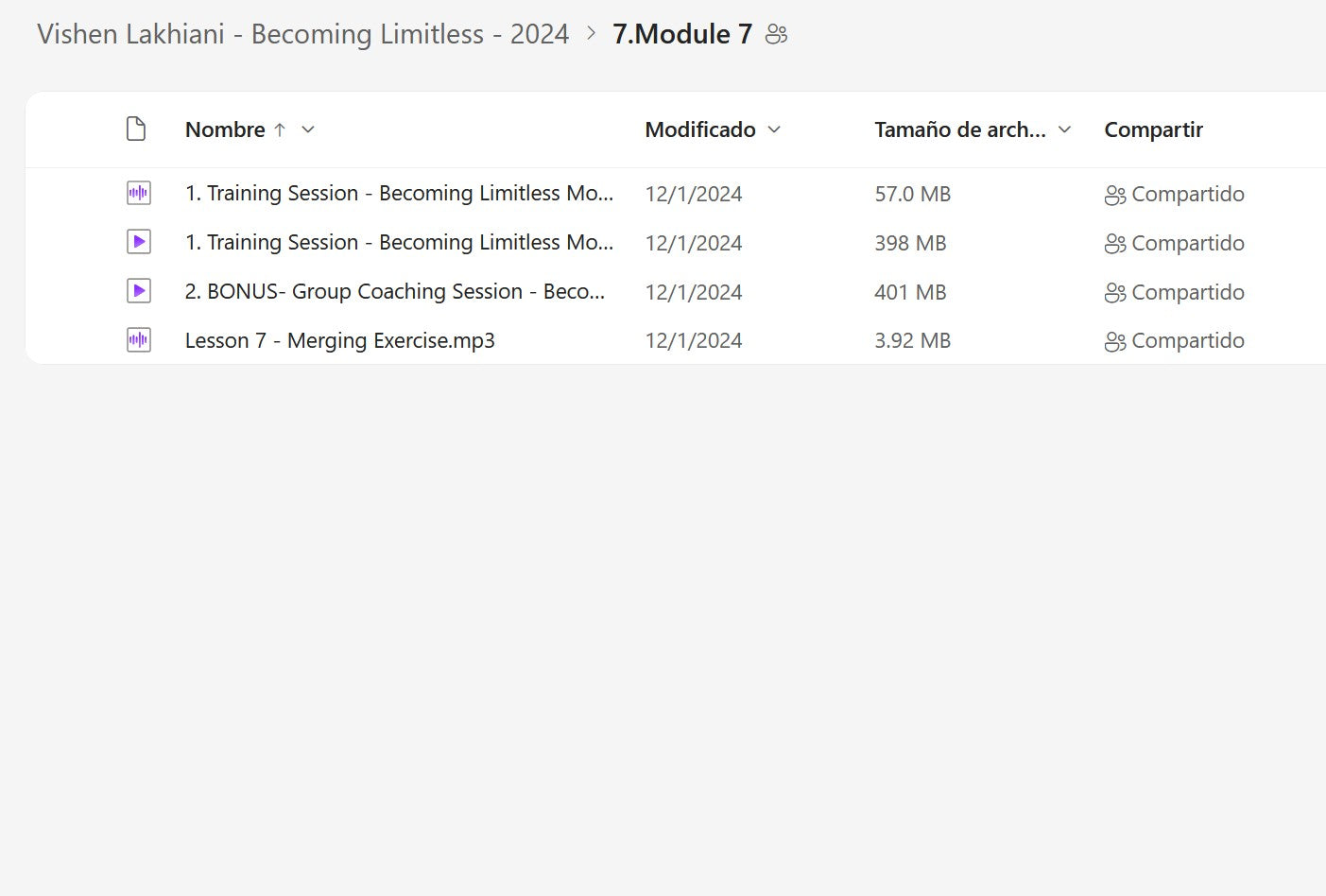The width and height of the screenshot is (1326, 896).
Task: Click Compartido status for the 398 MB file
Action: pos(1187,244)
